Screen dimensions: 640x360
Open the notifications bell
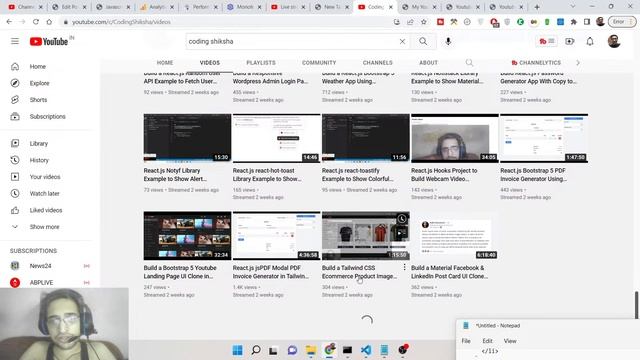(590, 41)
